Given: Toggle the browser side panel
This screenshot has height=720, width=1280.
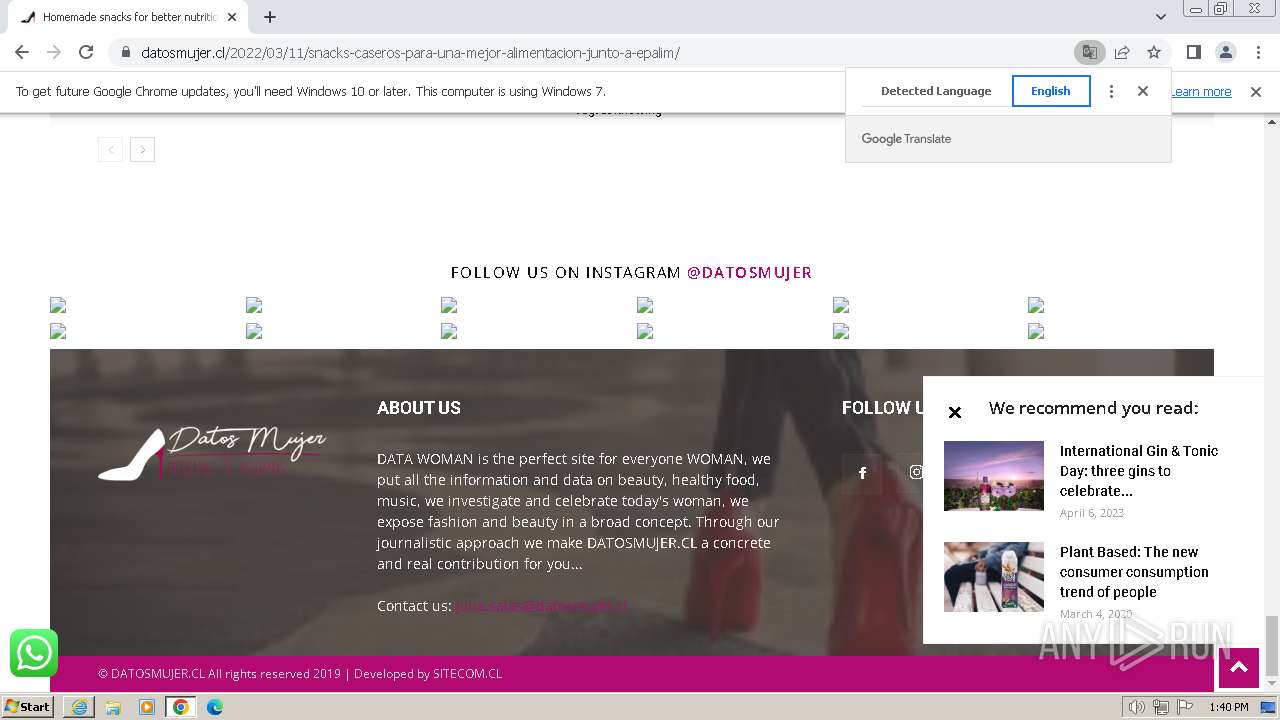Looking at the screenshot, I should (x=1193, y=52).
